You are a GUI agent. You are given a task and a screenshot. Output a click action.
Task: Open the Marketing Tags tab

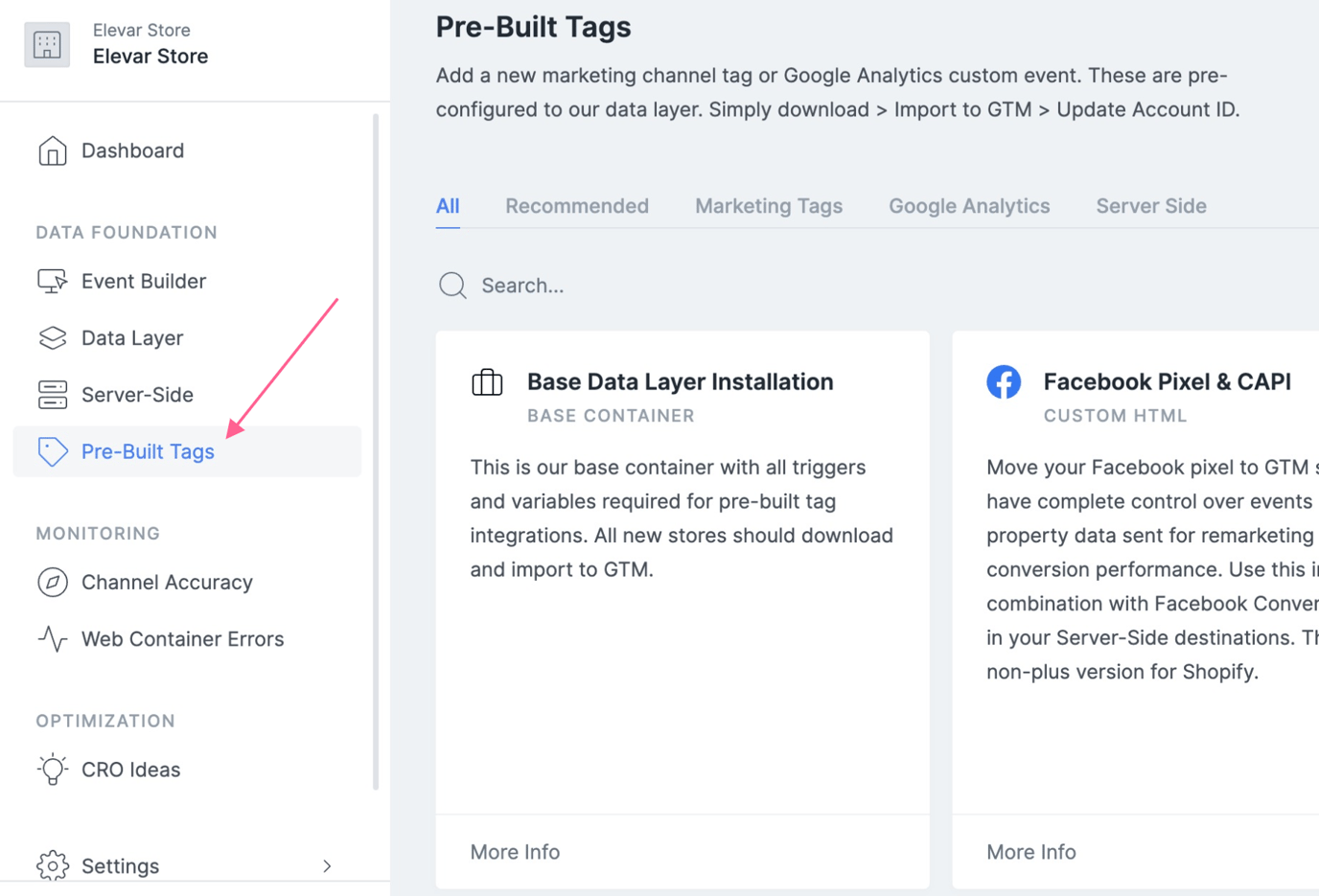tap(768, 205)
